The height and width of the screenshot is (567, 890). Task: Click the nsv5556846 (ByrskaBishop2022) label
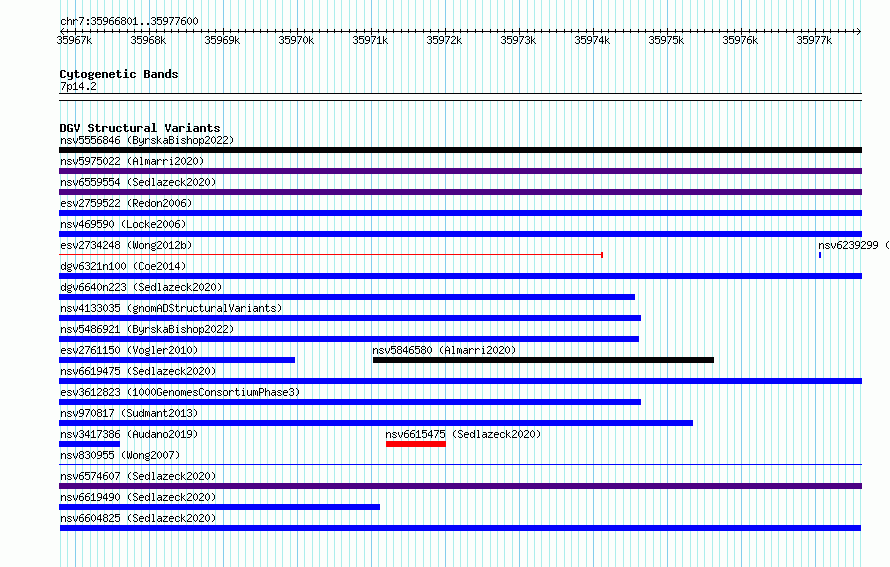tap(147, 140)
